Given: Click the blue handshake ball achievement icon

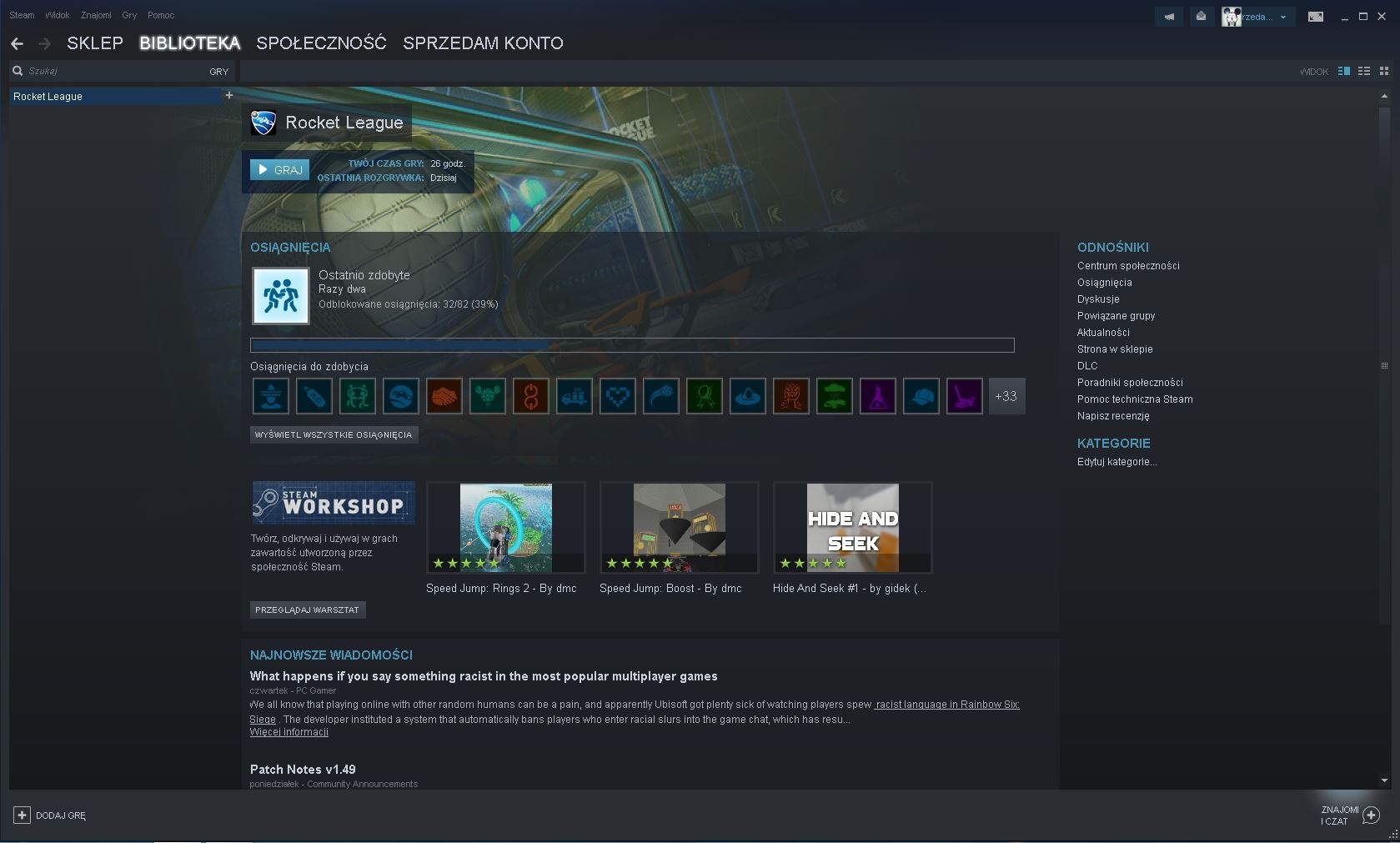Looking at the screenshot, I should (401, 396).
